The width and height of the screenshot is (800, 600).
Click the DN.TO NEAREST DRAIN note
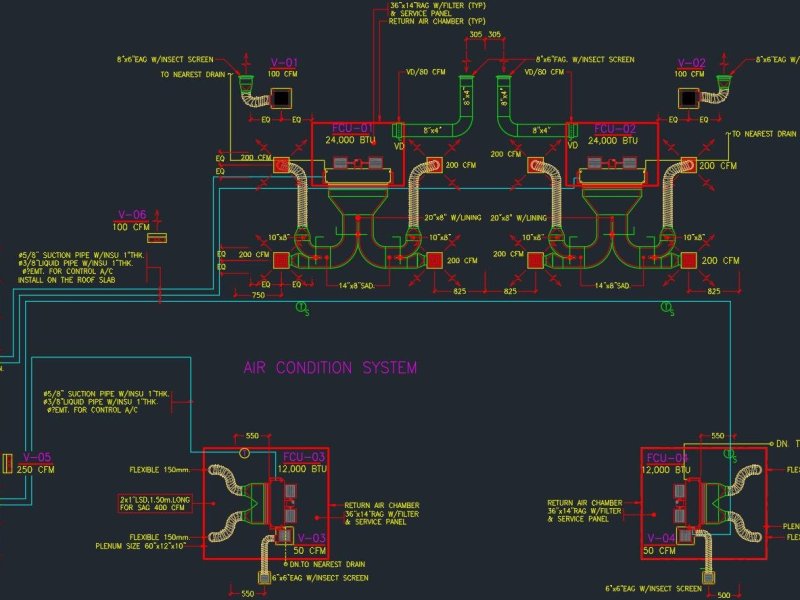tap(327, 564)
